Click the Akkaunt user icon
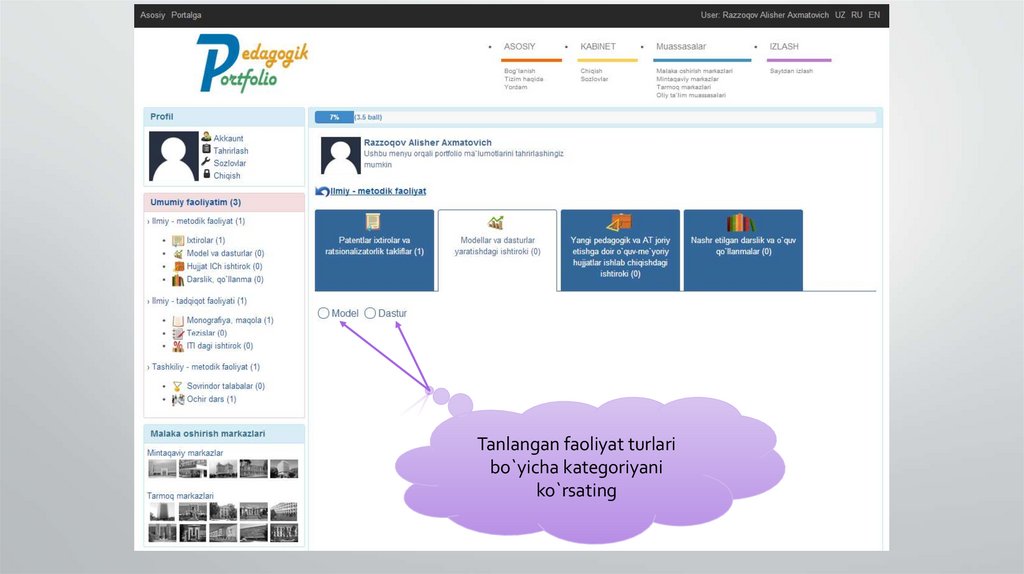Viewport: 1024px width, 574px height. pyautogui.click(x=206, y=136)
